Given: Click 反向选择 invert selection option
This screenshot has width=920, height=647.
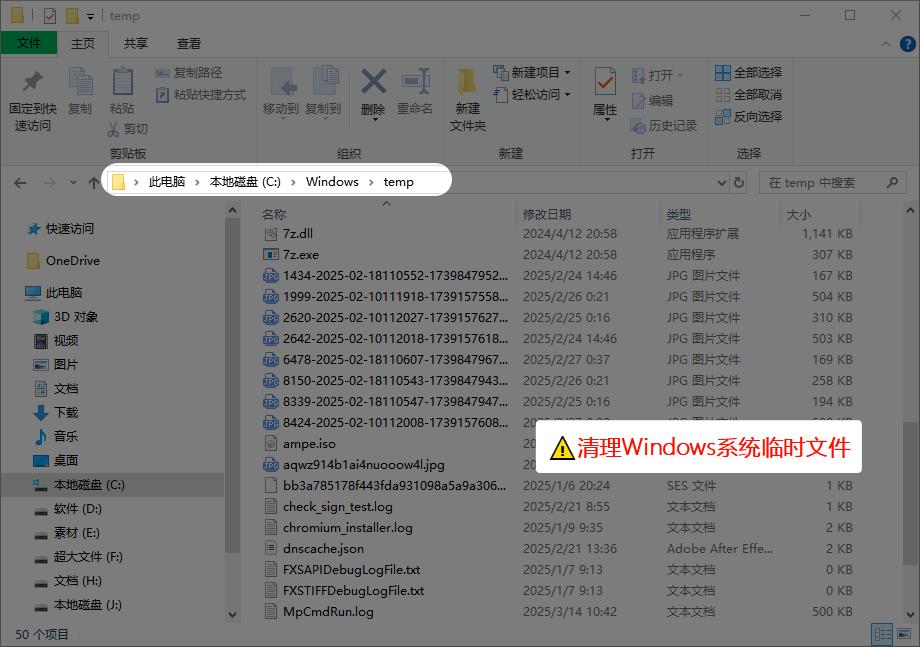Looking at the screenshot, I should (748, 117).
